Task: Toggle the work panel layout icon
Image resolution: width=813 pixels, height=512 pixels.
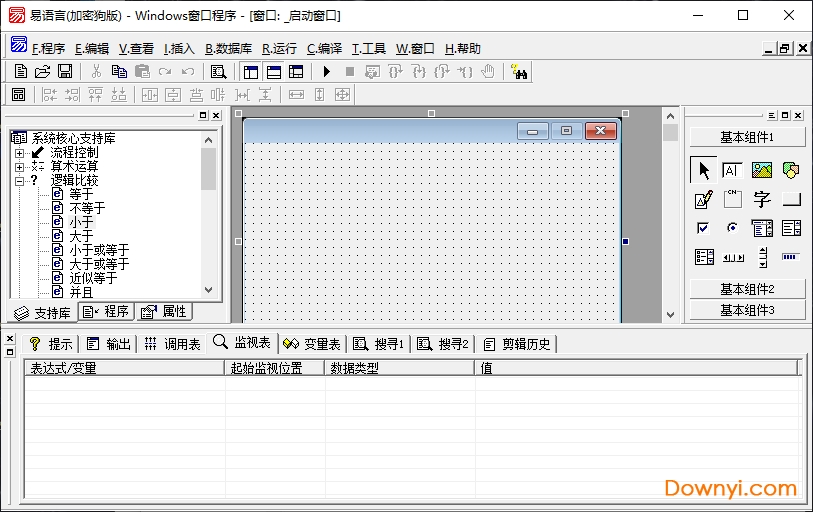Action: [x=251, y=72]
